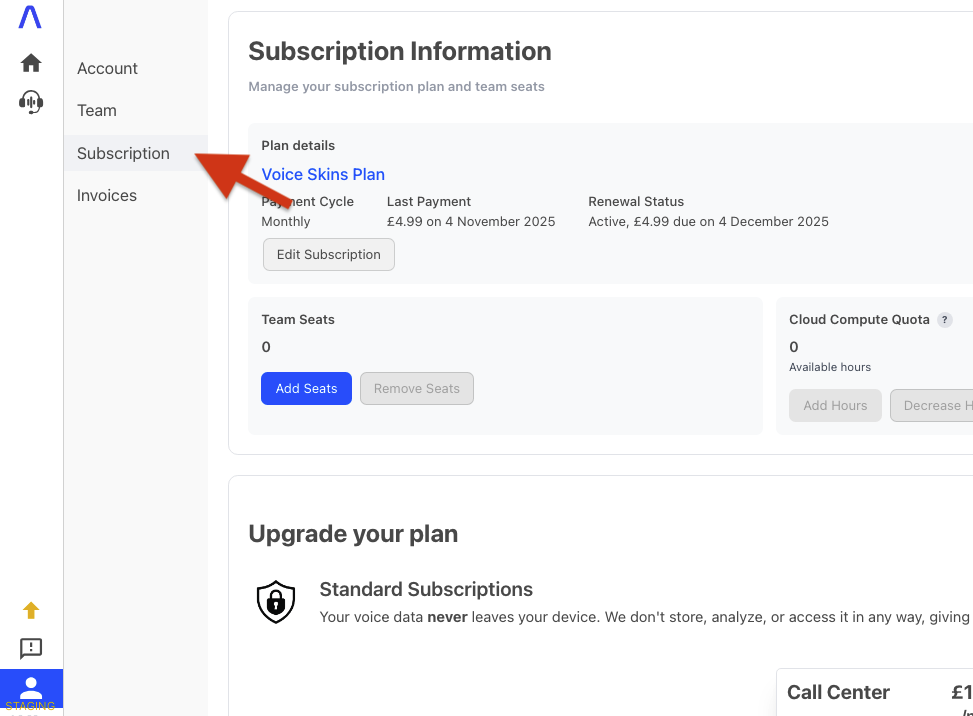Click the Remove Seats button
The image size is (973, 716).
(x=416, y=388)
